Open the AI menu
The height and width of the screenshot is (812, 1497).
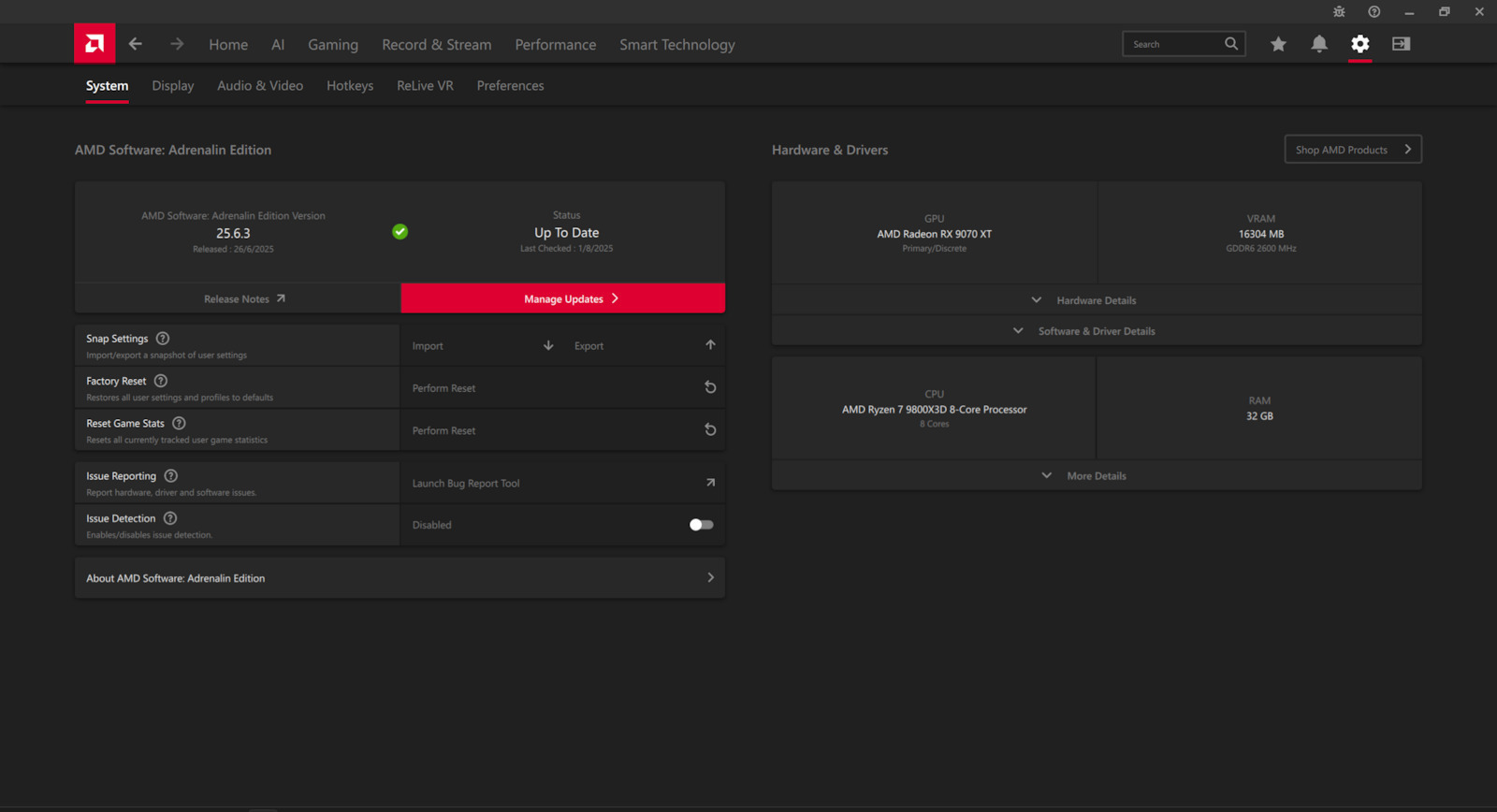[x=278, y=45]
